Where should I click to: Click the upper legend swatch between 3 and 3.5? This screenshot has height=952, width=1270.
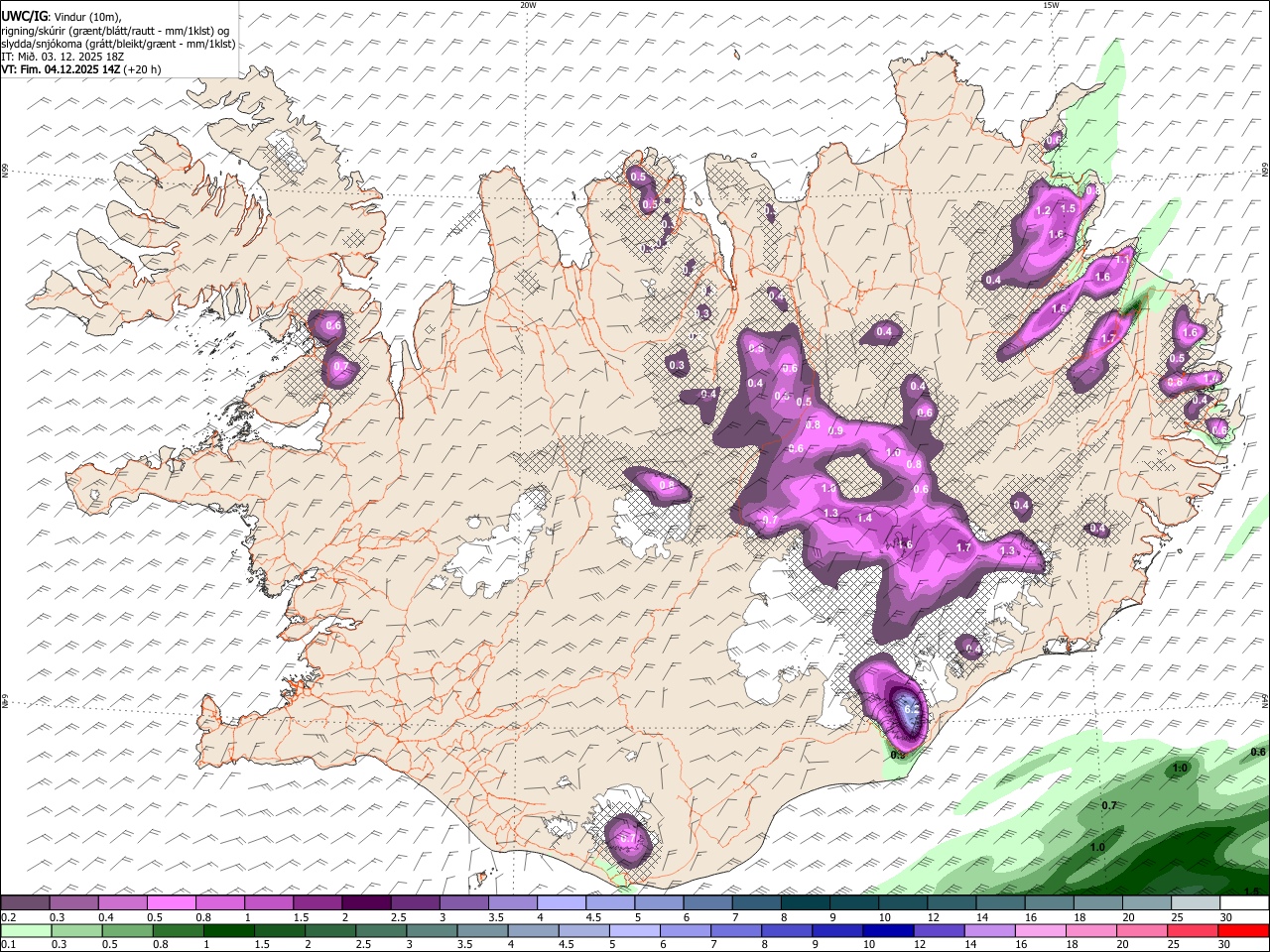(463, 903)
